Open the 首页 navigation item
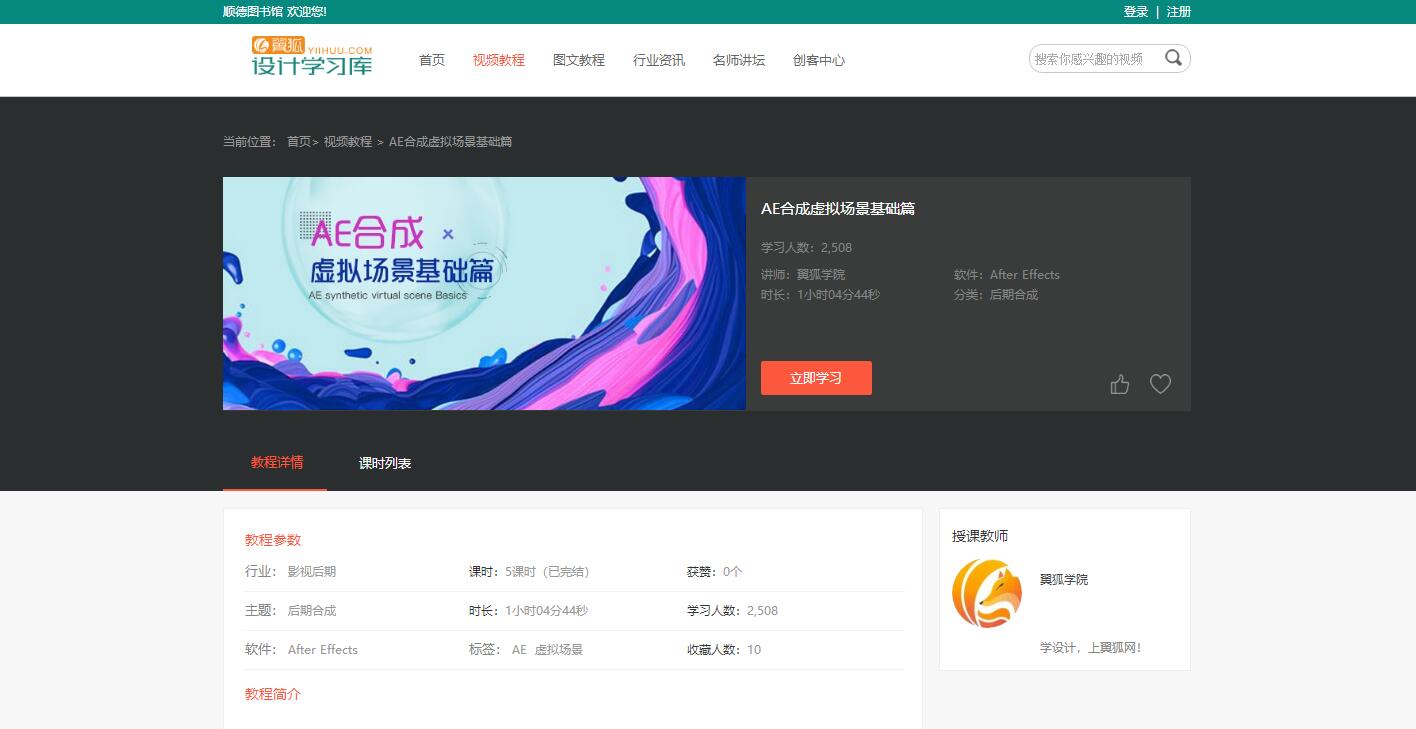 (432, 60)
